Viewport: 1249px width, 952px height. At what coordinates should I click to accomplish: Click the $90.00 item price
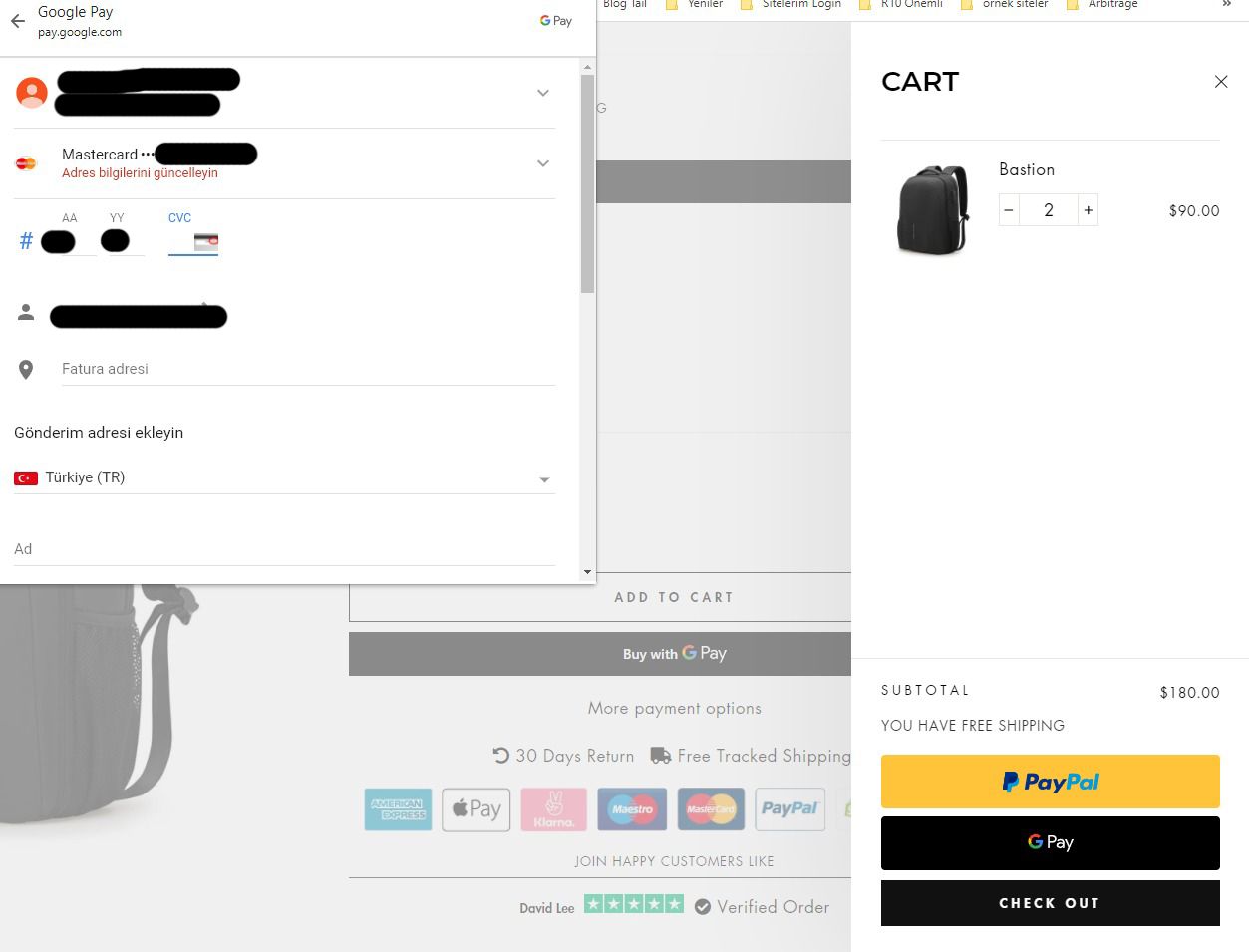1194,211
